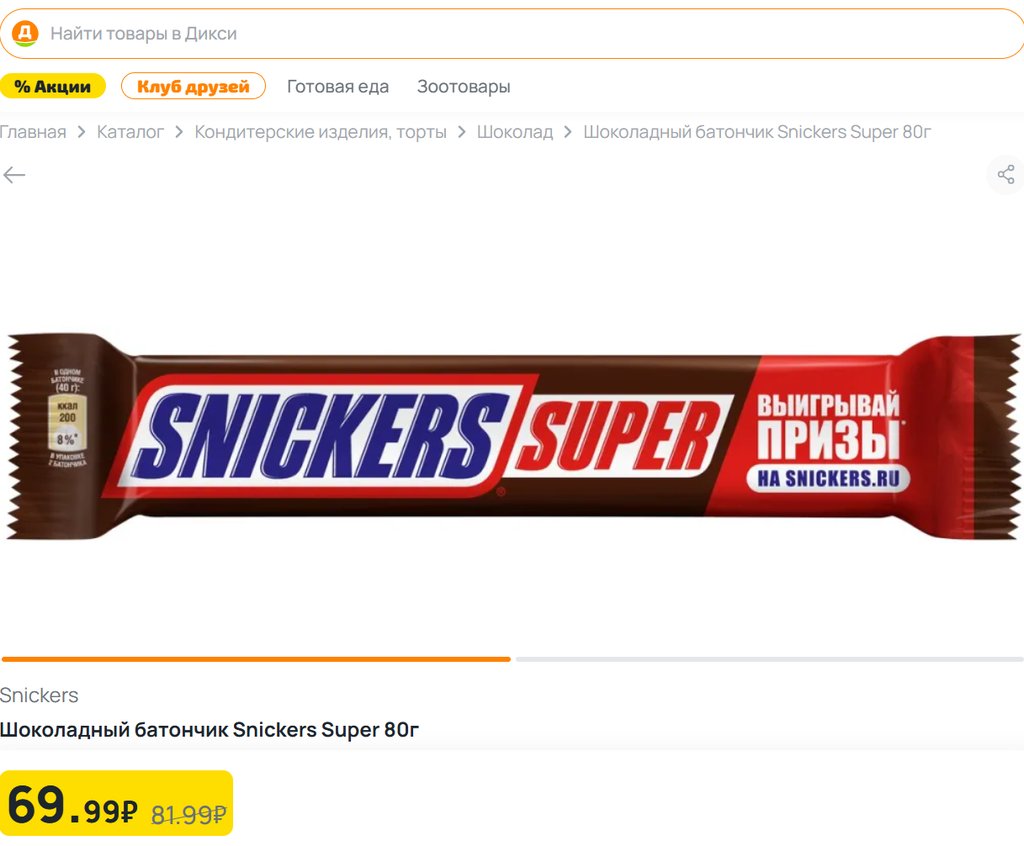Image resolution: width=1024 pixels, height=846 pixels.
Task: Click the Шоколадный батончик Snickers Super 80г breadcrumb
Action: click(757, 132)
